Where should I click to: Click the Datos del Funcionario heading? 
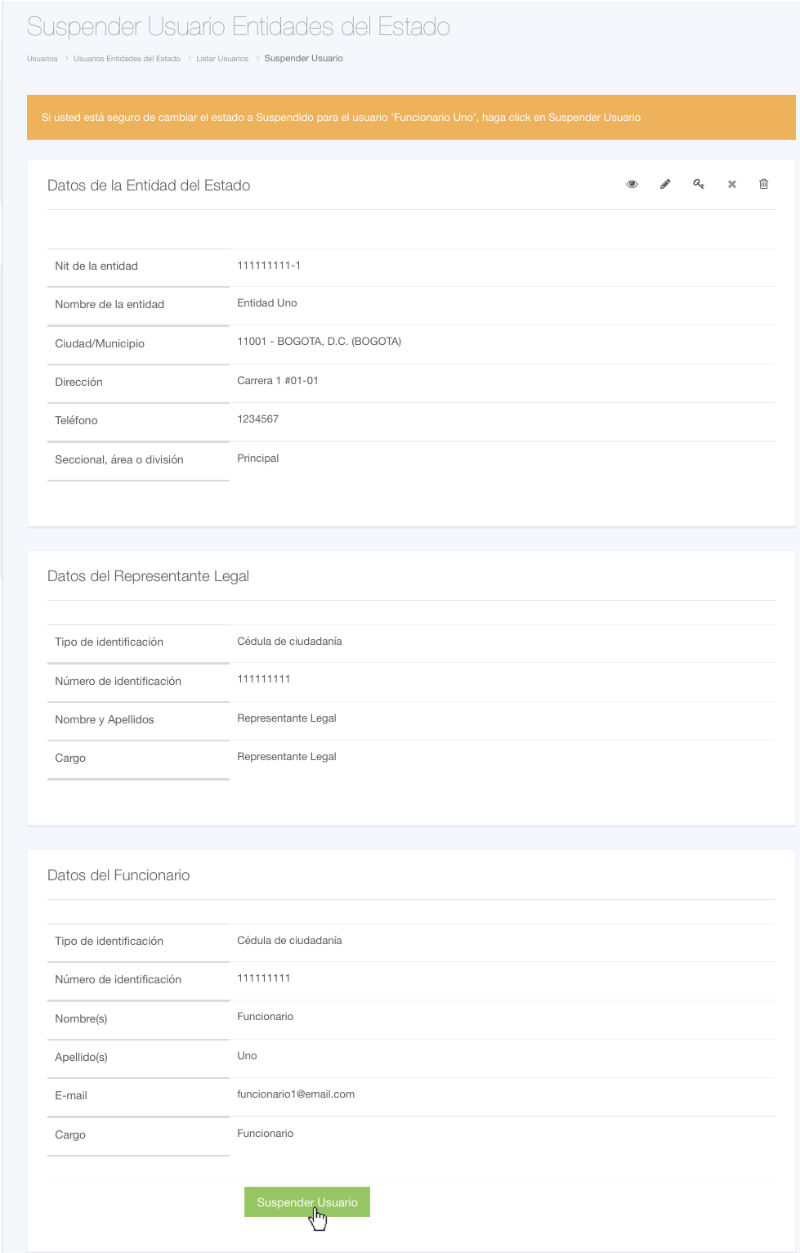point(118,875)
